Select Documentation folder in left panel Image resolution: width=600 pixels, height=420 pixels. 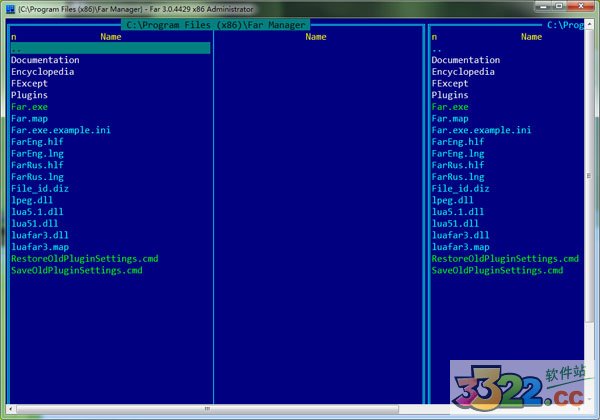click(45, 60)
